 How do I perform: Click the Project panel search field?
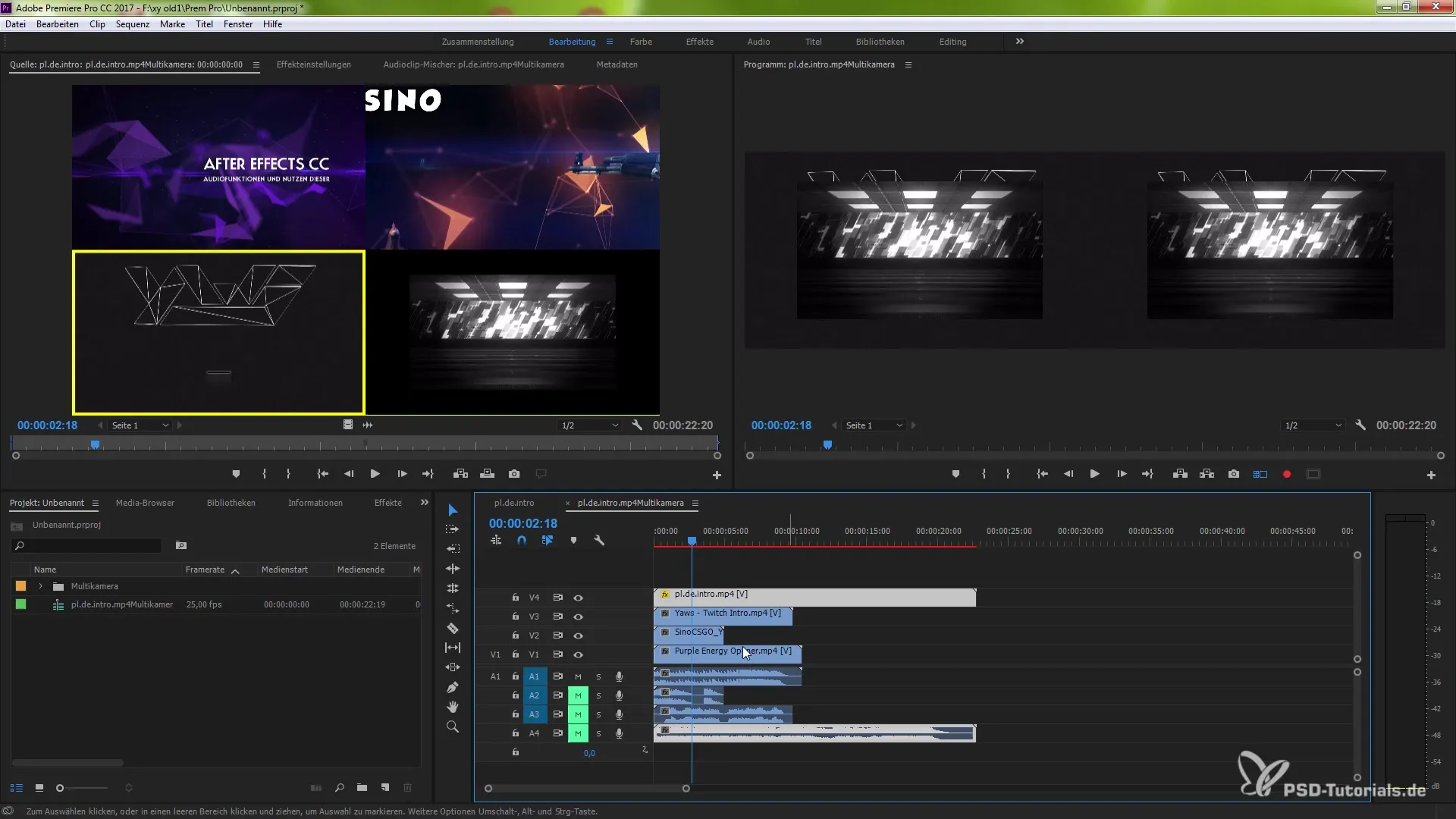click(x=88, y=546)
